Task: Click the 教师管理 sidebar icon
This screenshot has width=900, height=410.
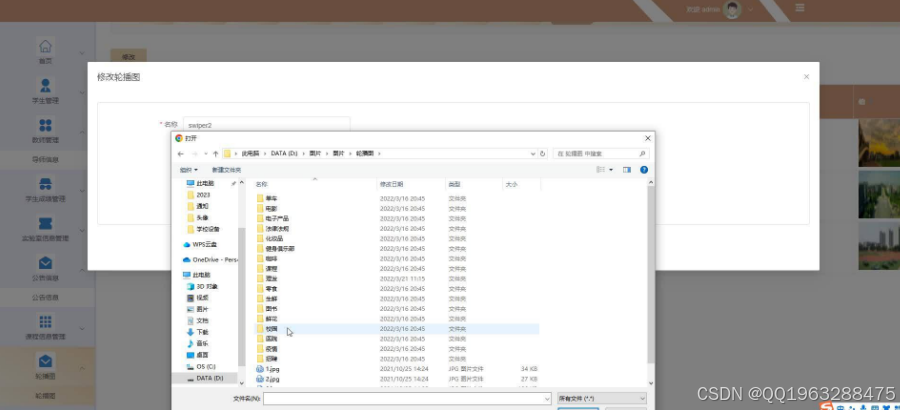Action: (45, 125)
